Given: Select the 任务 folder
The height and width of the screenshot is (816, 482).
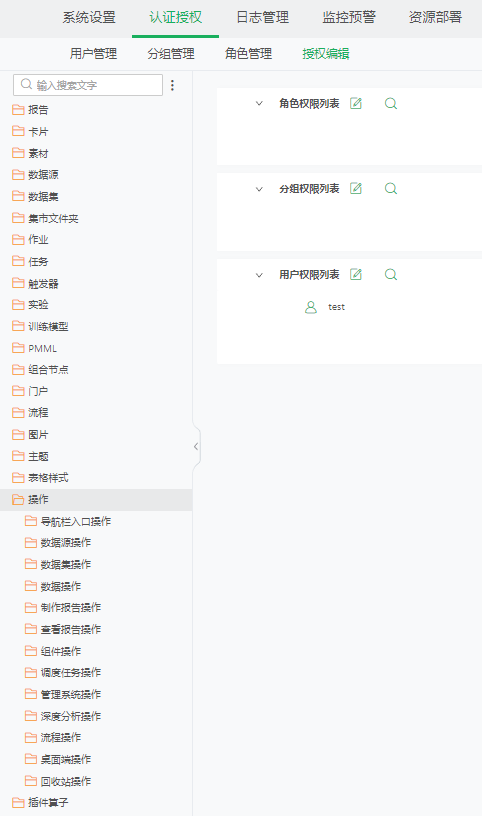Looking at the screenshot, I should click(38, 261).
